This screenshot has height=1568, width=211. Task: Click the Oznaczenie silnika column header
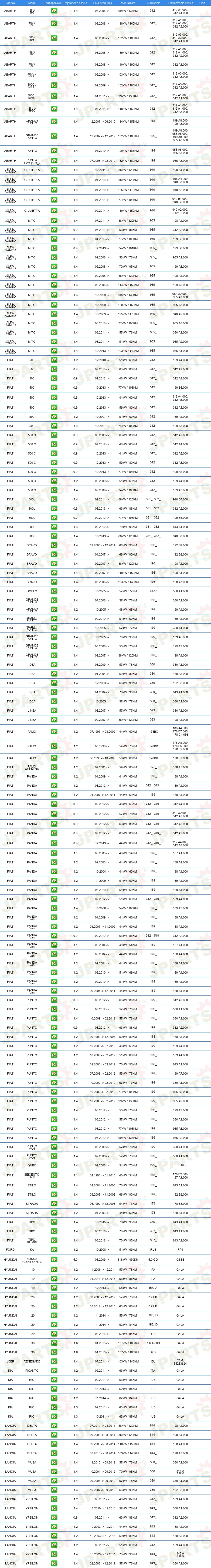(x=180, y=3)
